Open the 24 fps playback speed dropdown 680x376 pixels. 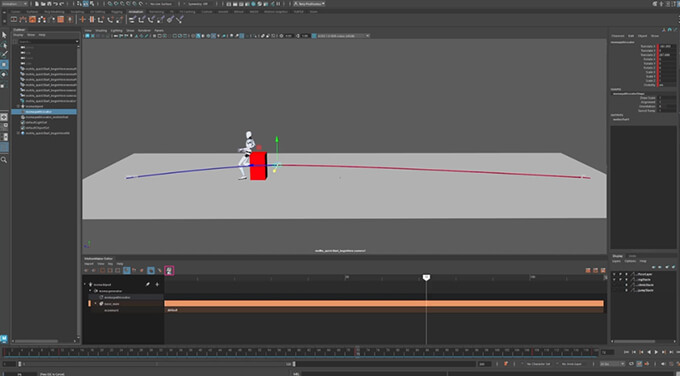tap(612, 364)
